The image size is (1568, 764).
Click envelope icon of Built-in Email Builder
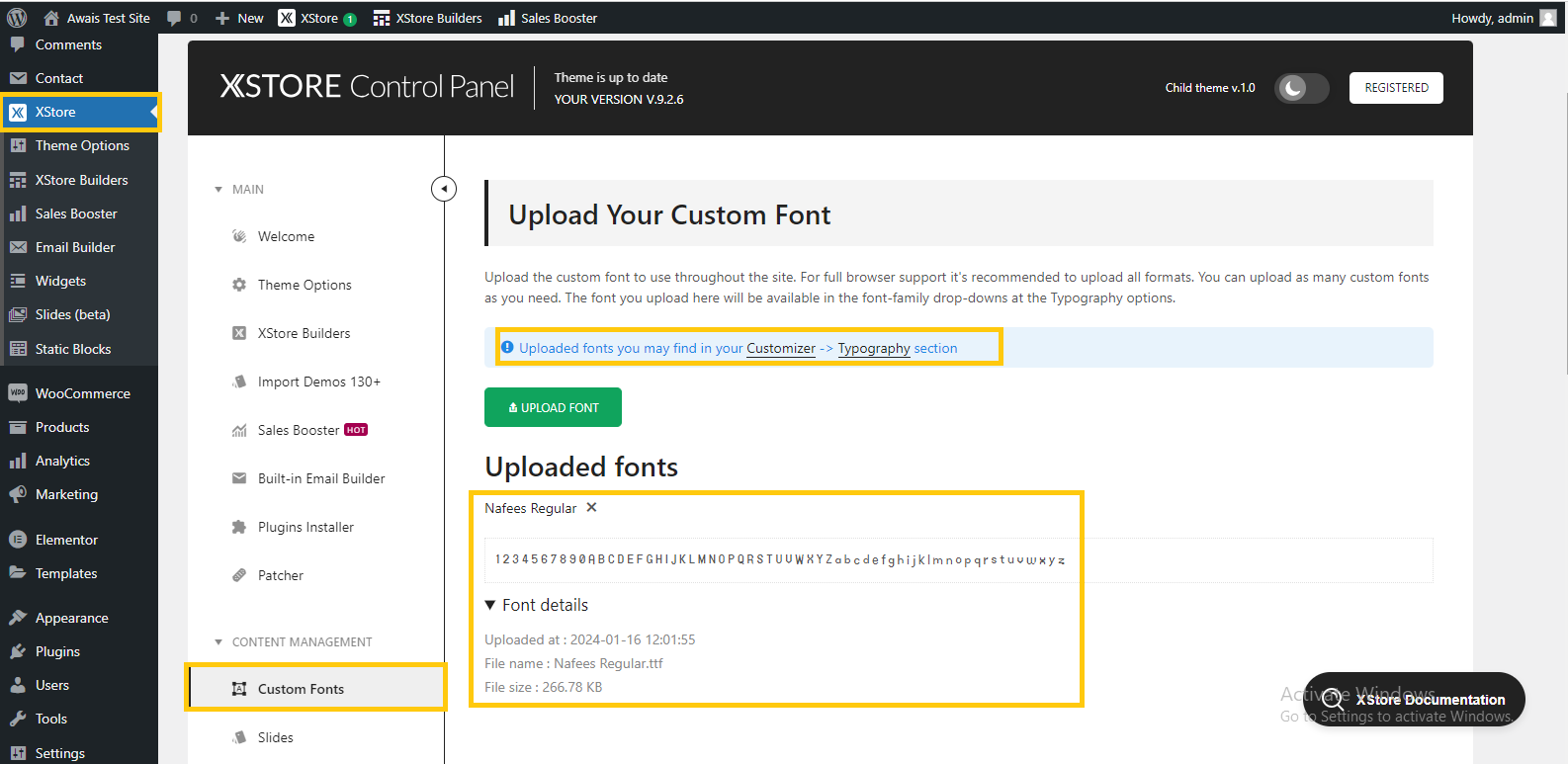click(x=239, y=478)
